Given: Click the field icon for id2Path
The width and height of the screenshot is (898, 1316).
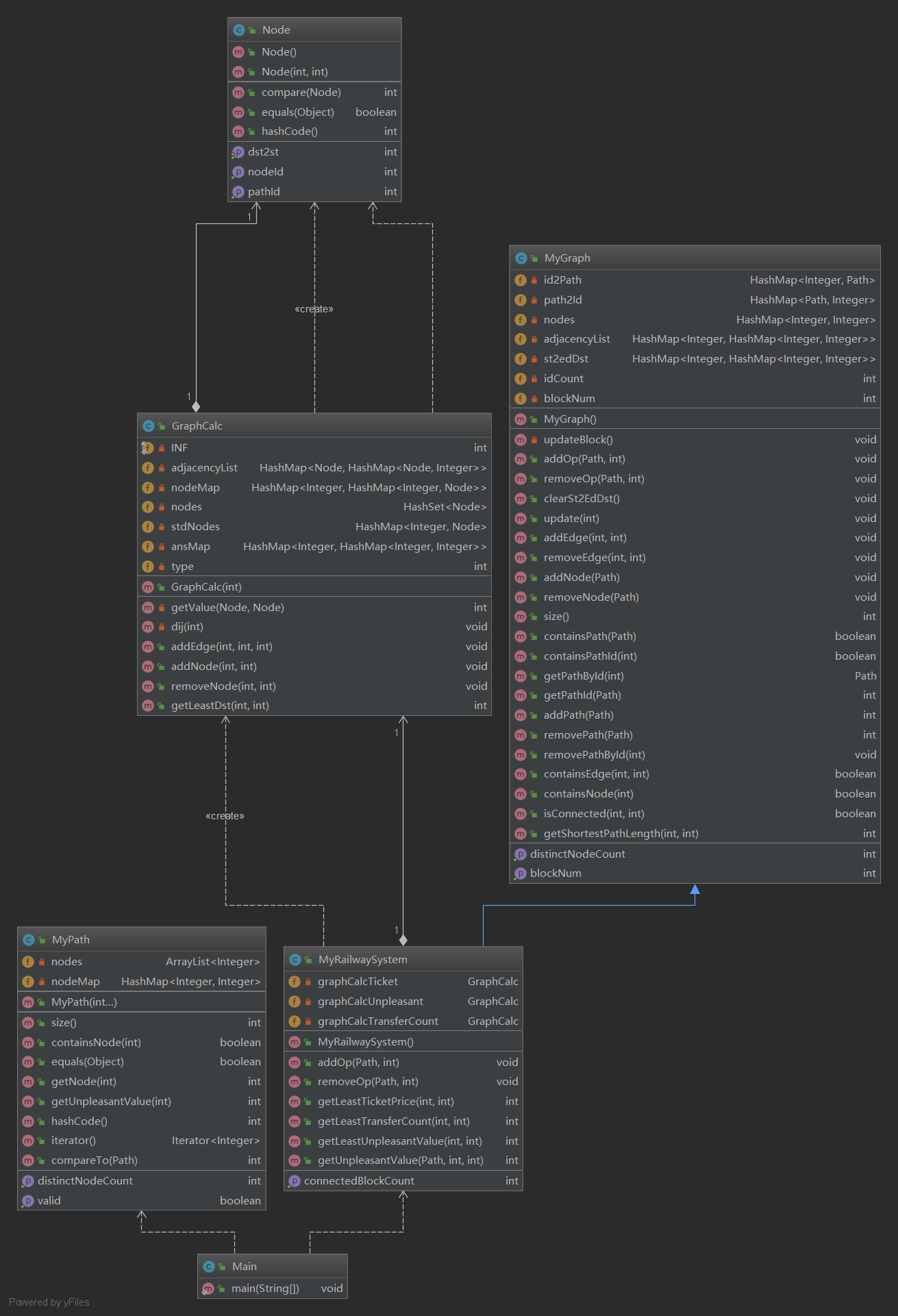Looking at the screenshot, I should [520, 280].
